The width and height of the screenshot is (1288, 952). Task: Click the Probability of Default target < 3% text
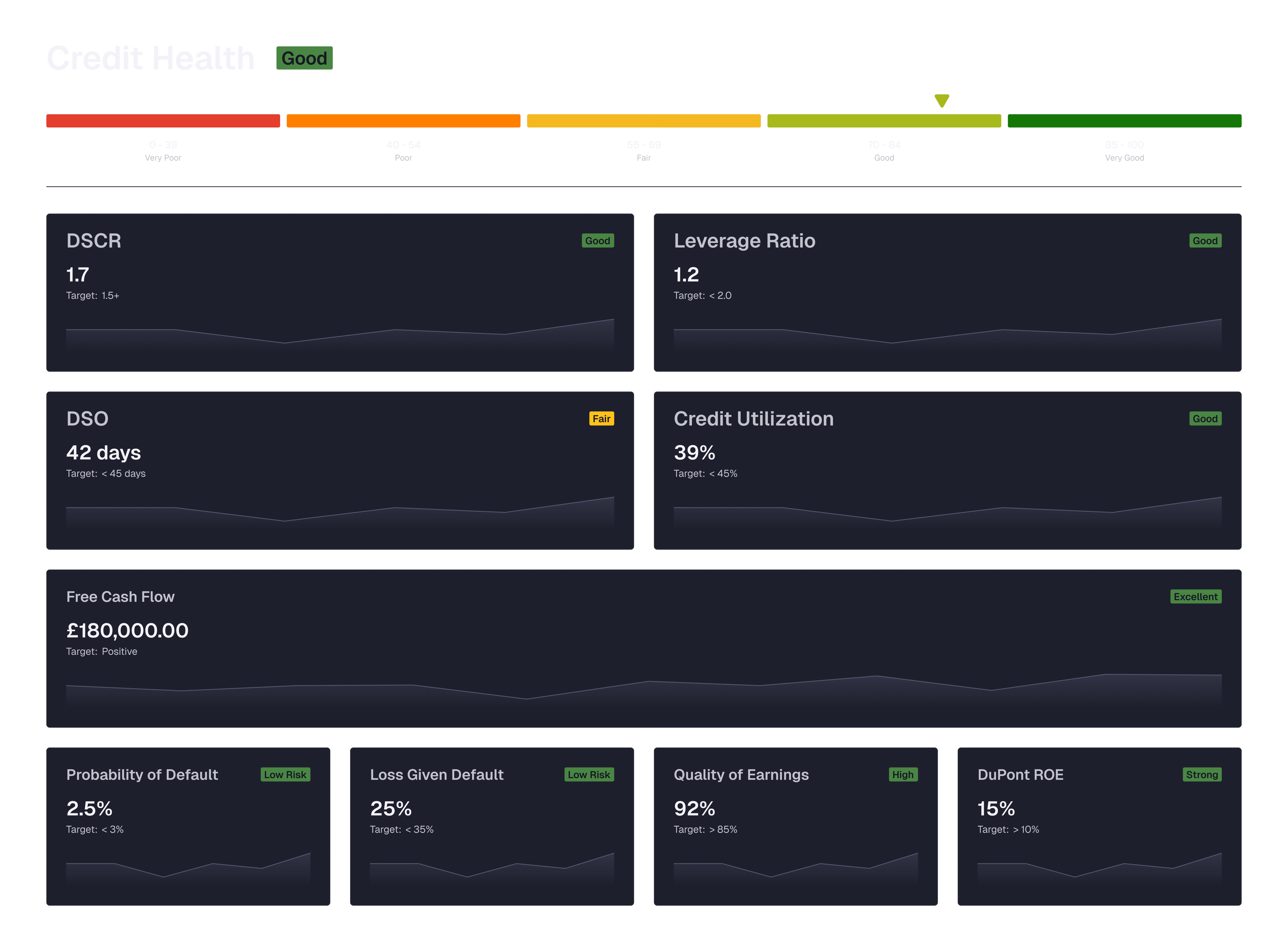point(95,830)
